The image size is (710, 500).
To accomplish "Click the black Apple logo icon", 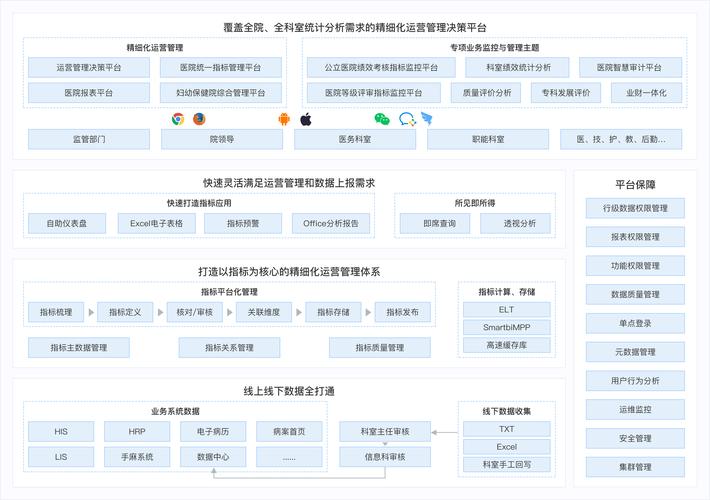I will coord(306,119).
